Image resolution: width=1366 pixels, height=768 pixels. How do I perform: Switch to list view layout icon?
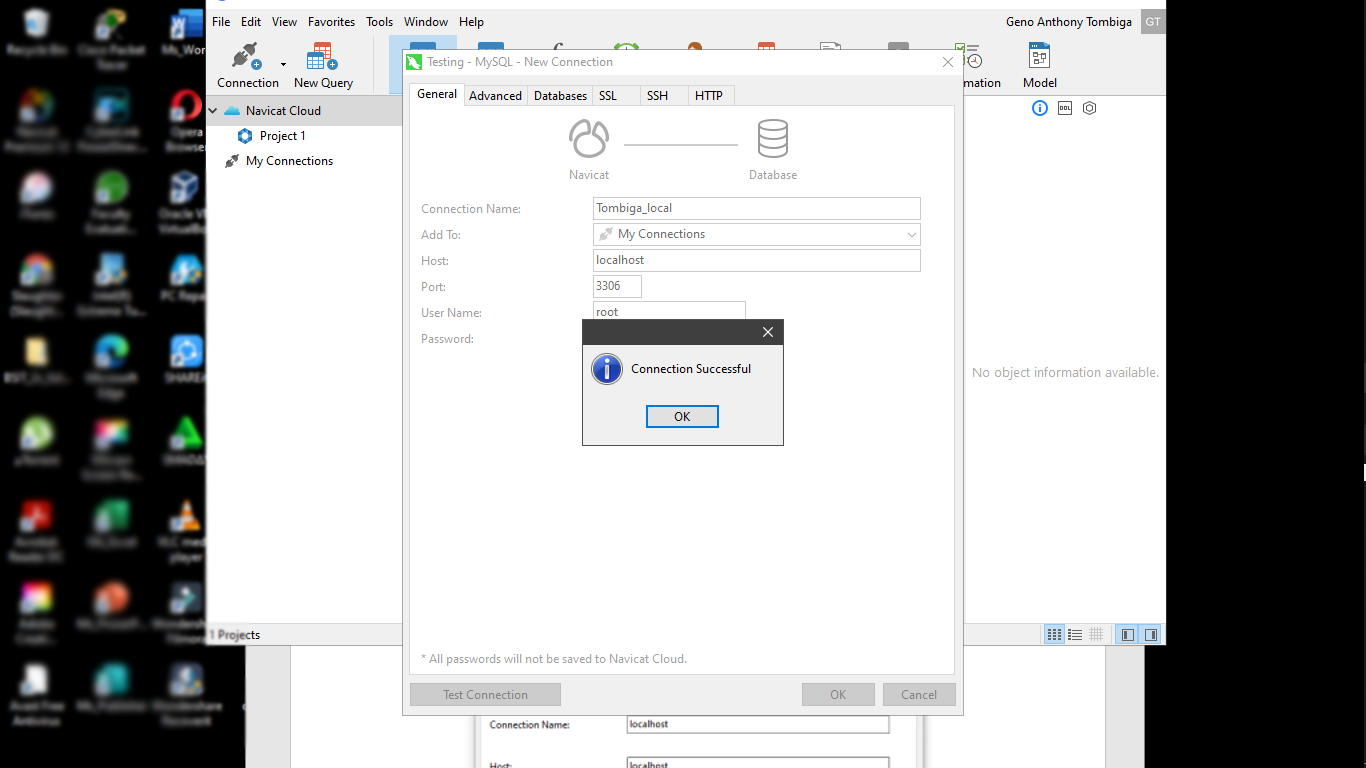tap(1075, 634)
